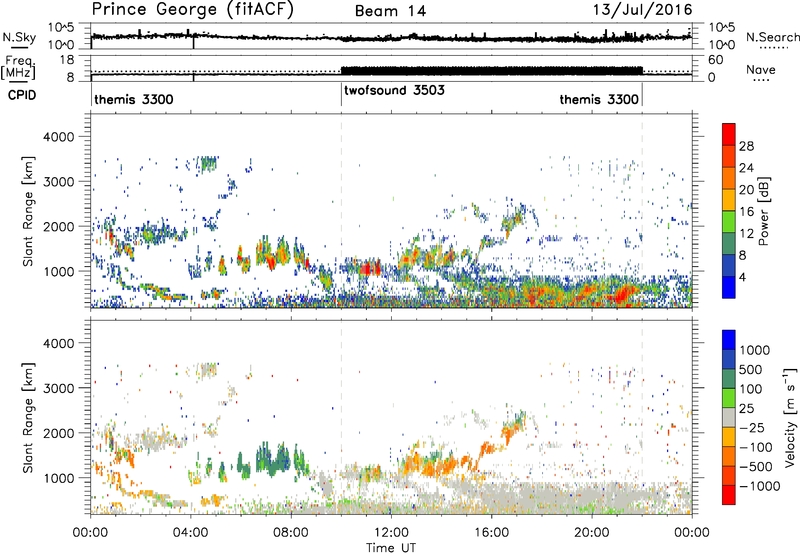Click the '1000' tick on the velocity colorbar

click(754, 350)
